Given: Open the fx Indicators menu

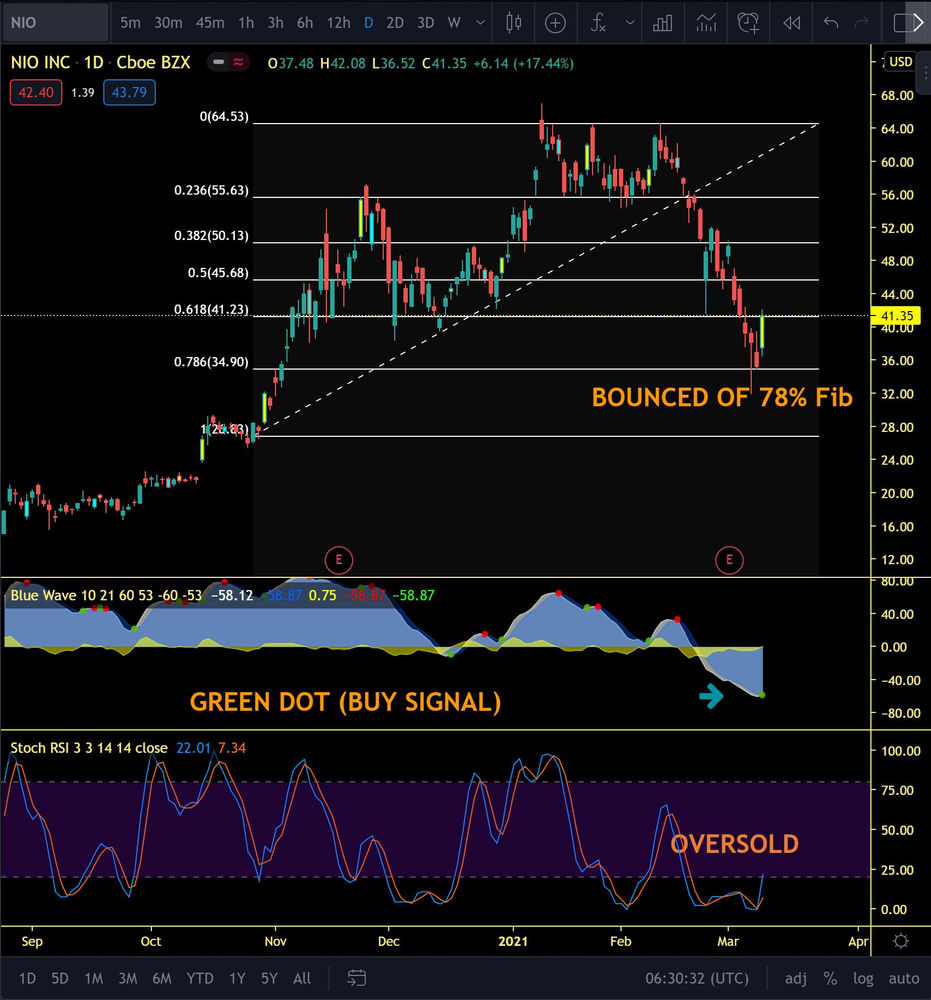Looking at the screenshot, I should click(x=598, y=23).
